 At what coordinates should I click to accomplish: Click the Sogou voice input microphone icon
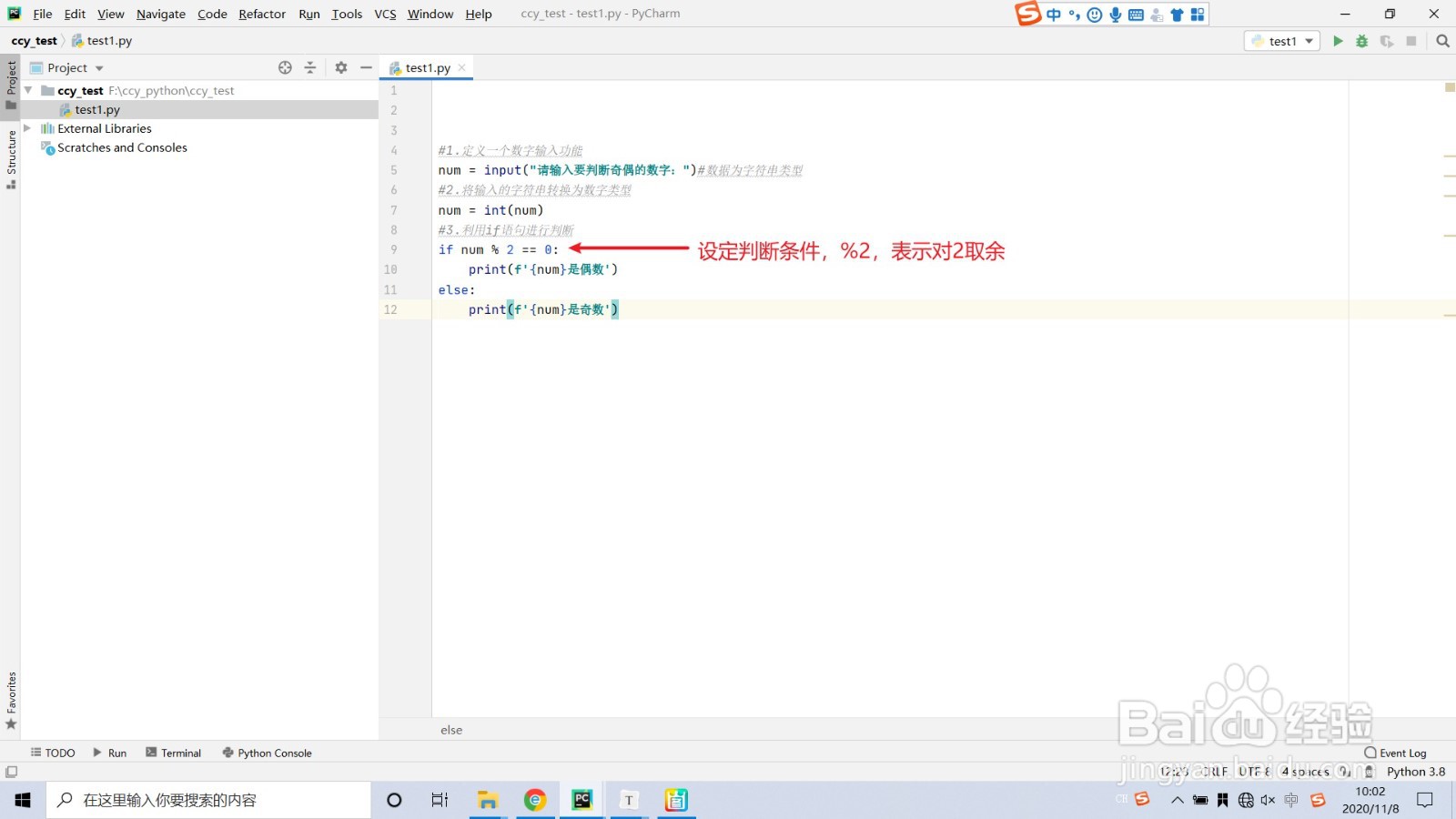(x=1116, y=15)
